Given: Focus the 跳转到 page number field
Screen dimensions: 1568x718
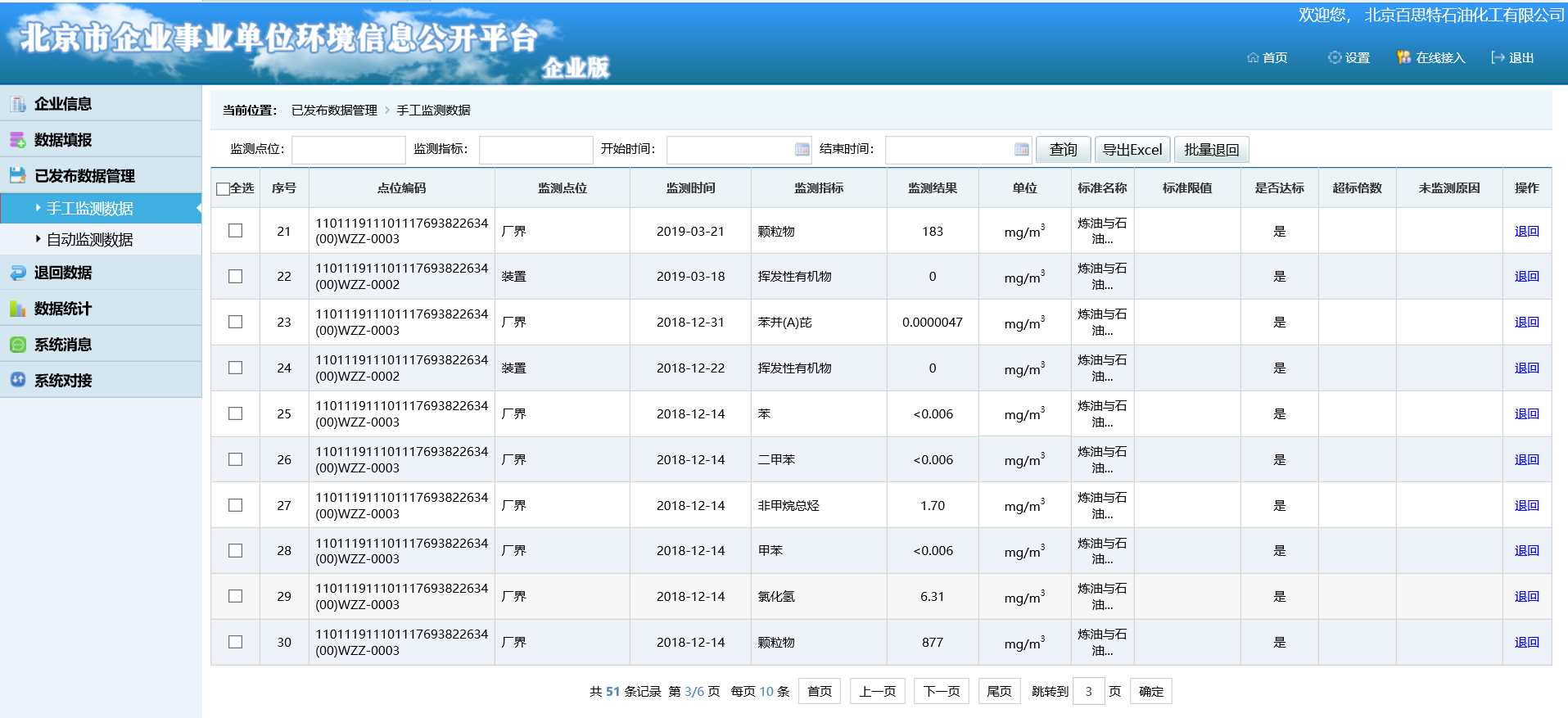Looking at the screenshot, I should coord(1088,691).
